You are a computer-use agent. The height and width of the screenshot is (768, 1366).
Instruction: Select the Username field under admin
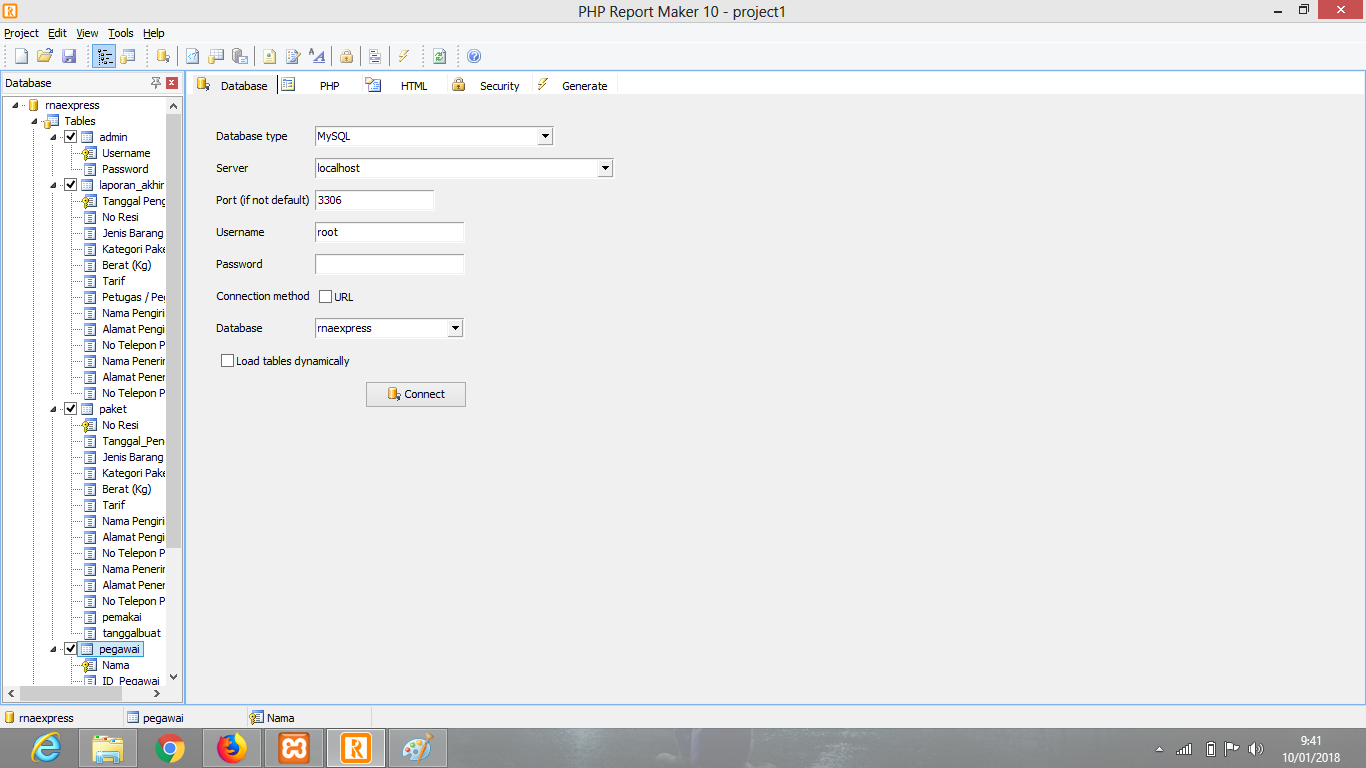tap(126, 153)
